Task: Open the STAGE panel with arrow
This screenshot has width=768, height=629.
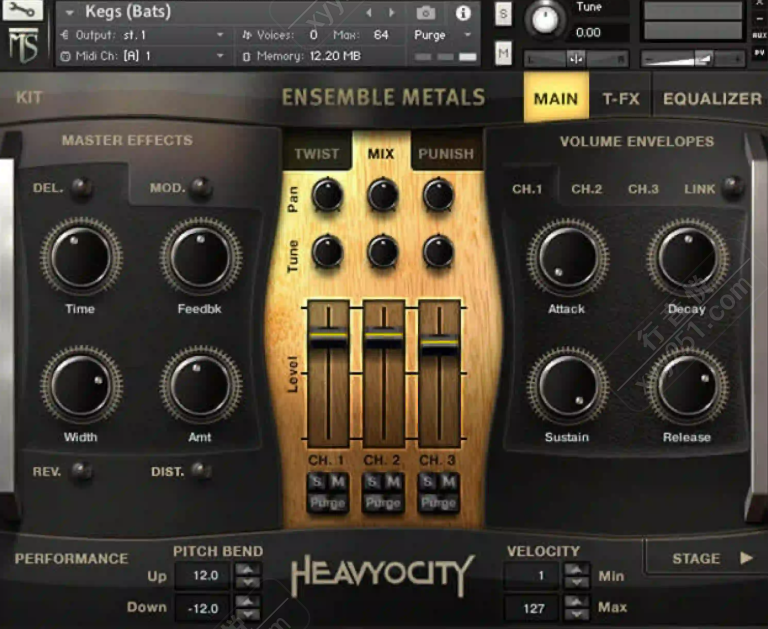Action: pyautogui.click(x=746, y=558)
